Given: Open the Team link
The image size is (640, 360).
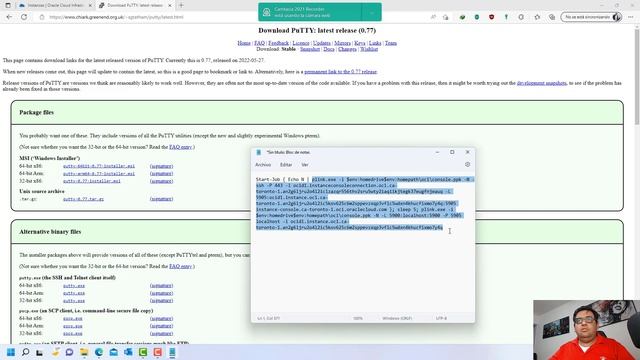Looking at the screenshot, I should [x=391, y=43].
